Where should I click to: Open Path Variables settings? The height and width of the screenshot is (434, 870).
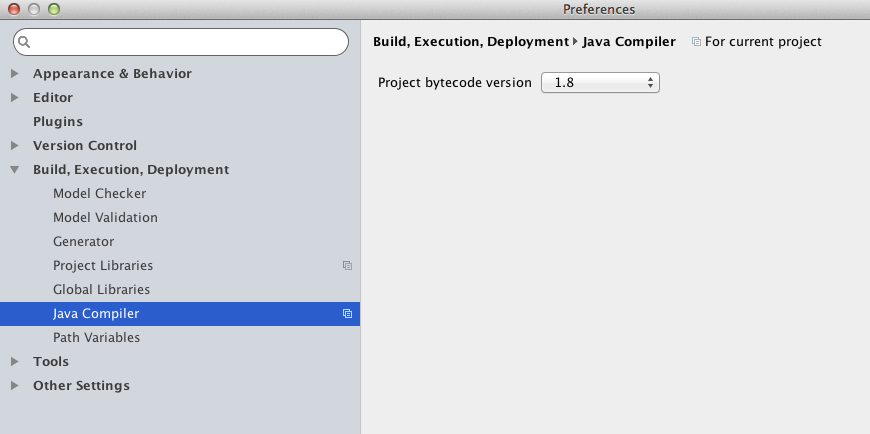pos(97,337)
